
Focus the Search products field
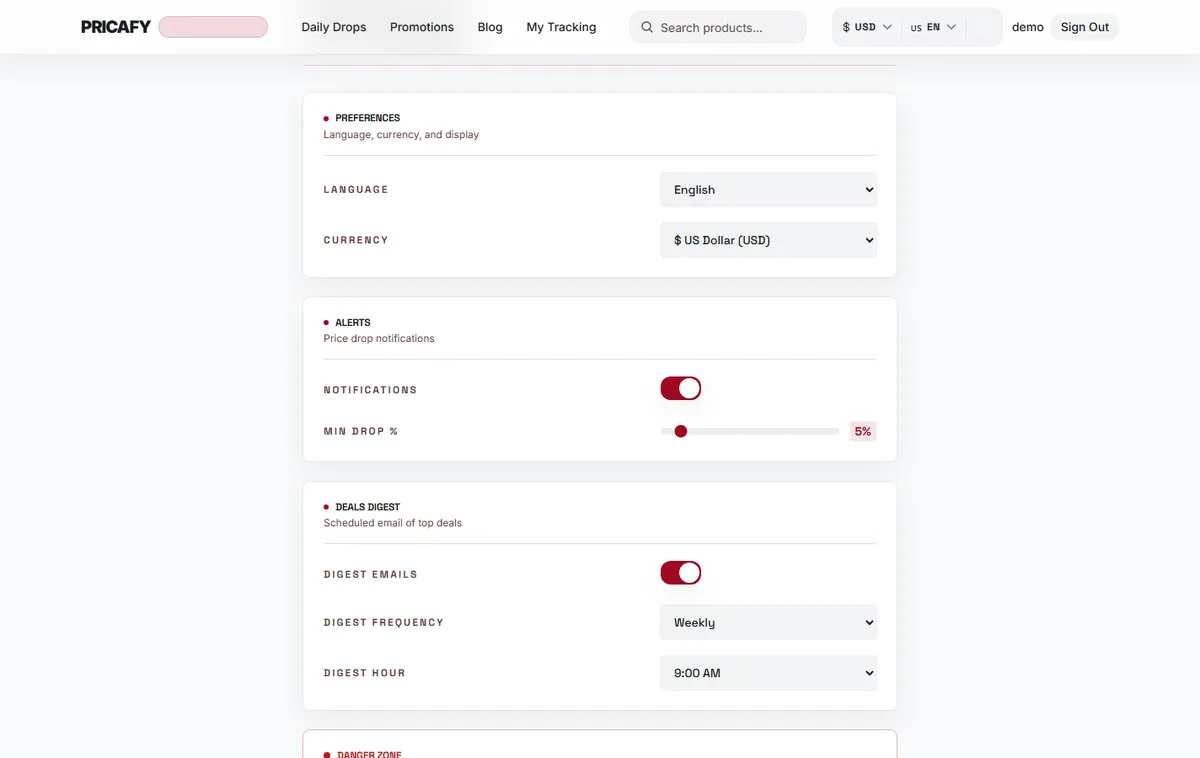pyautogui.click(x=718, y=27)
